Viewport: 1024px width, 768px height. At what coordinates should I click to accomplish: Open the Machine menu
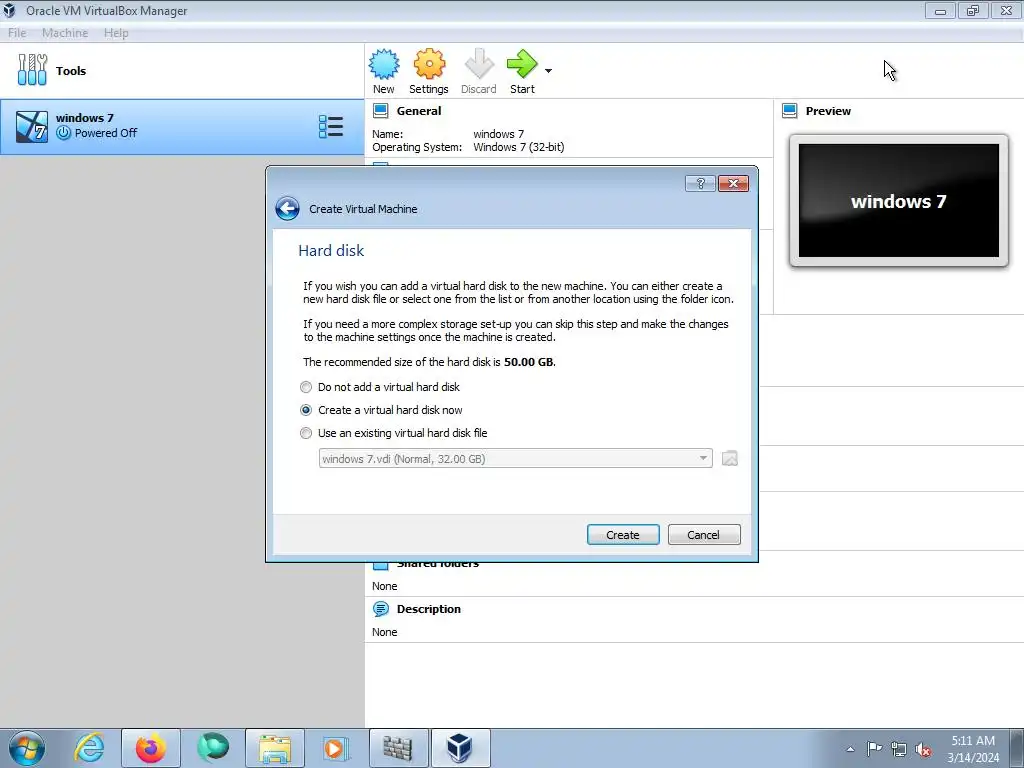click(x=65, y=33)
